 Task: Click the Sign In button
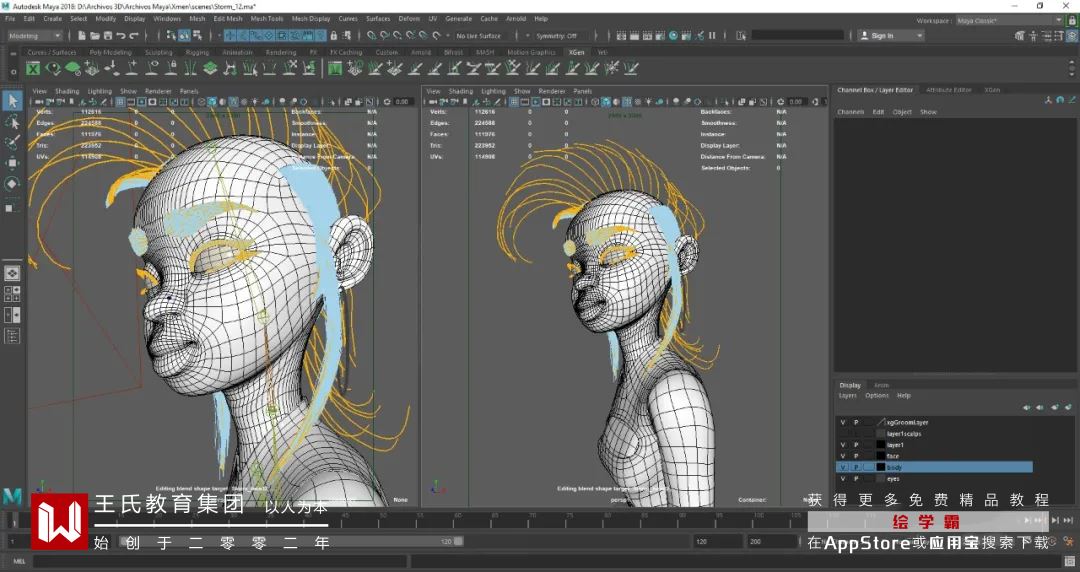[x=881, y=36]
